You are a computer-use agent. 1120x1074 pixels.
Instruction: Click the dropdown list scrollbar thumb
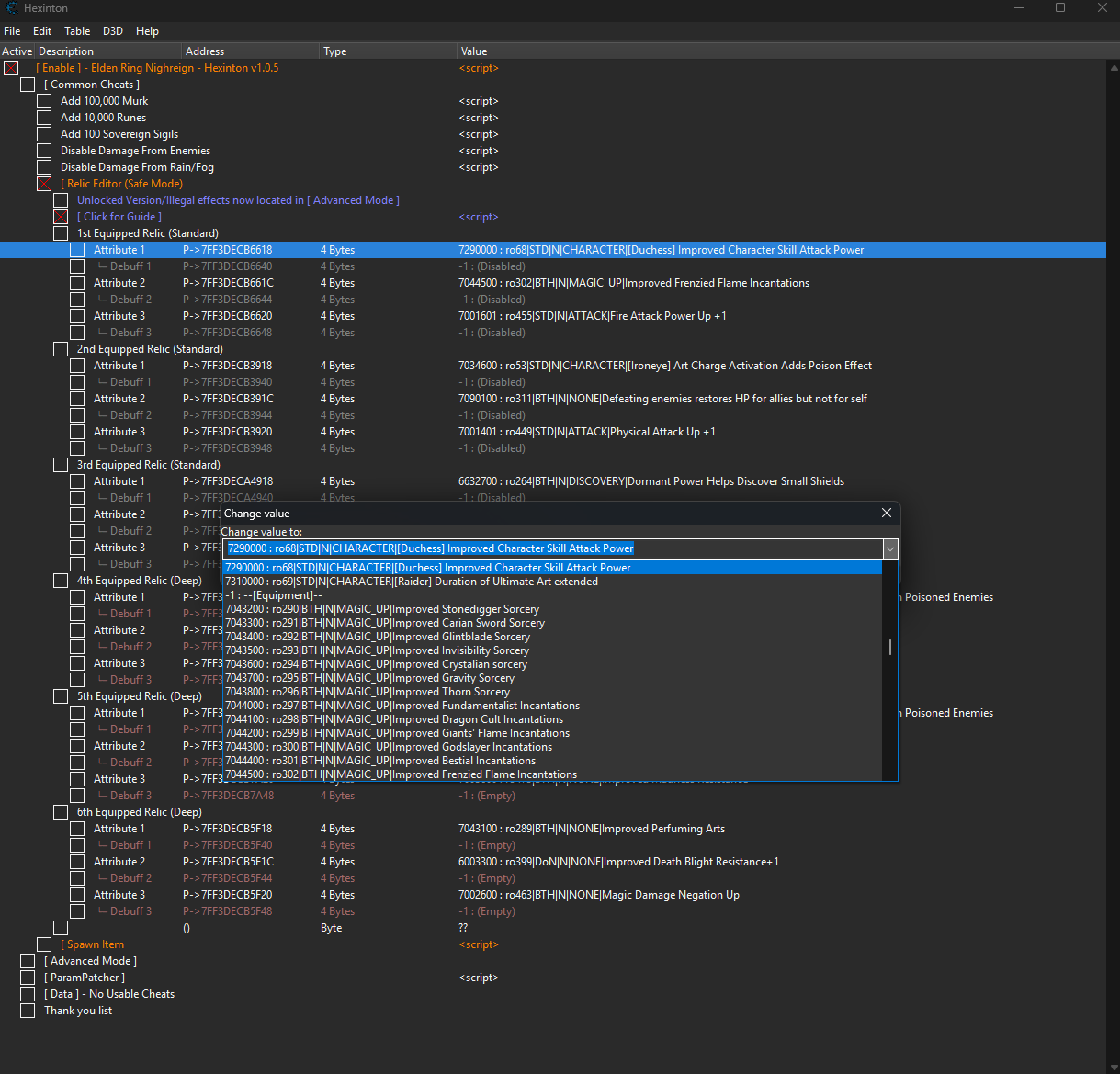889,647
